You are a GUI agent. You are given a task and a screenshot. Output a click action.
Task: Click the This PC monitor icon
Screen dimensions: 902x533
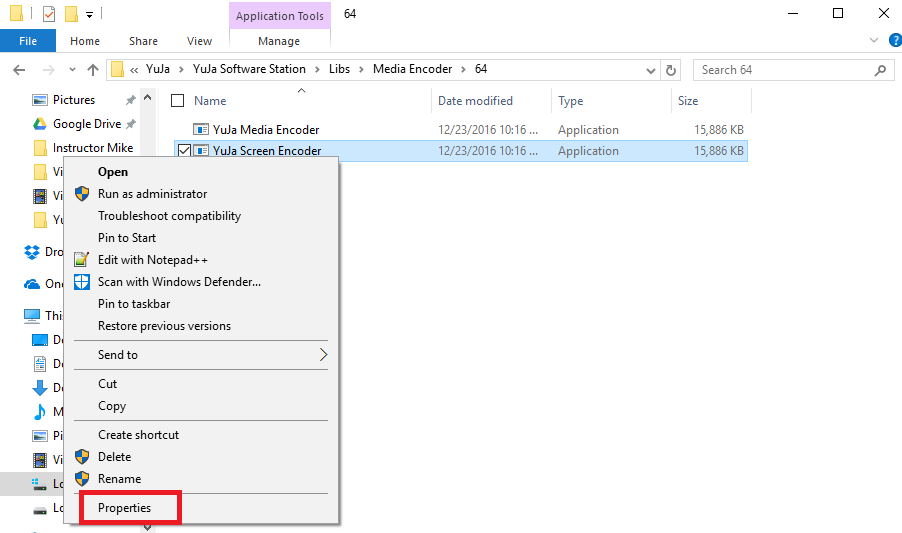(x=32, y=315)
